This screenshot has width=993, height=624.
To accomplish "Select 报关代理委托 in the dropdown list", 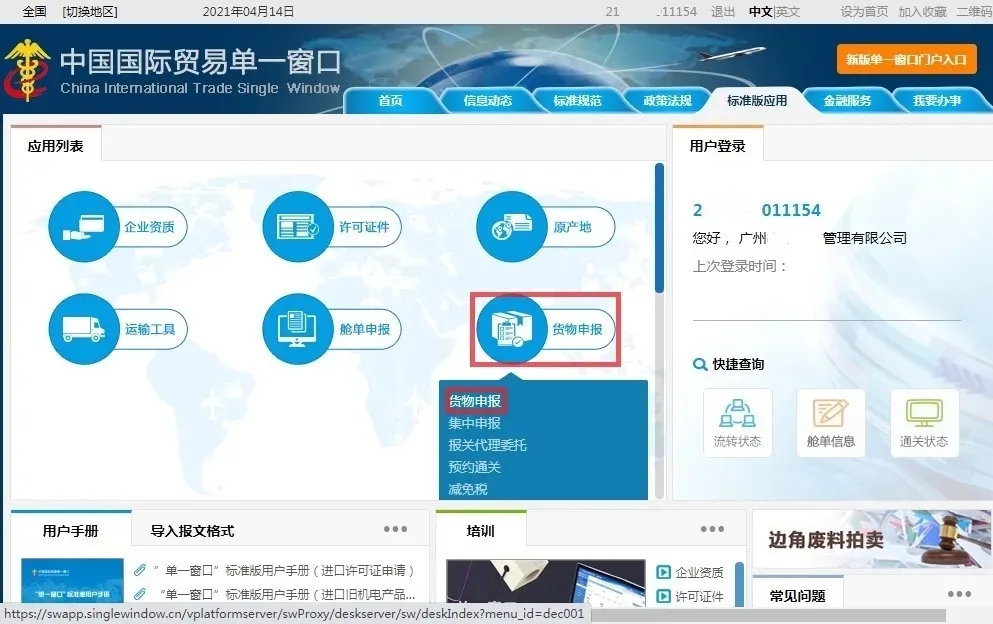I will click(487, 445).
